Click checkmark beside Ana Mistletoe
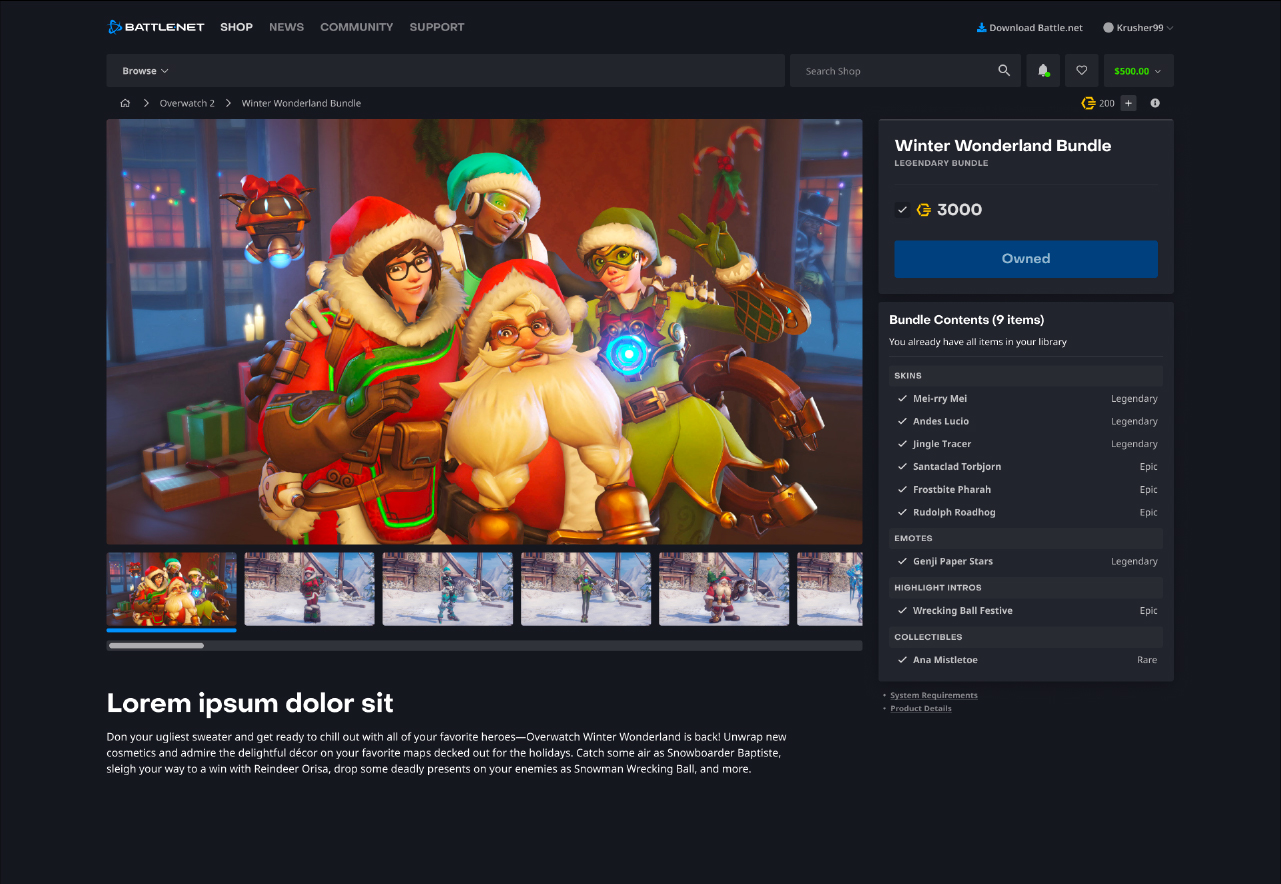 (x=903, y=660)
